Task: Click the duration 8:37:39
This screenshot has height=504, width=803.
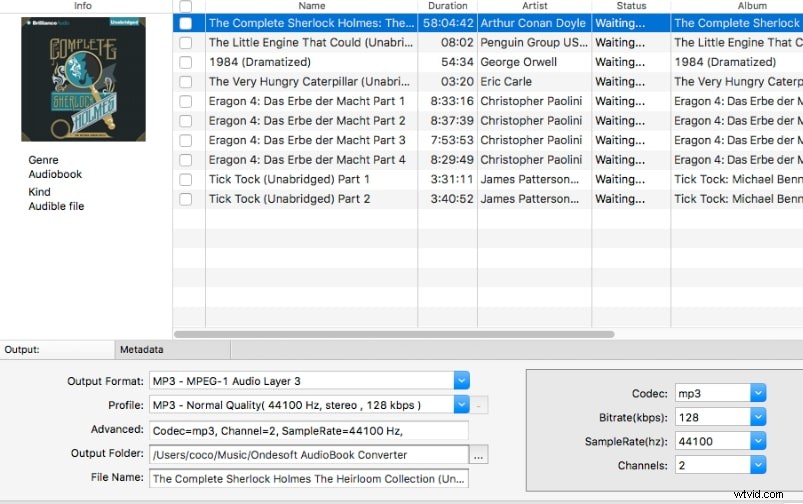Action: pos(452,121)
